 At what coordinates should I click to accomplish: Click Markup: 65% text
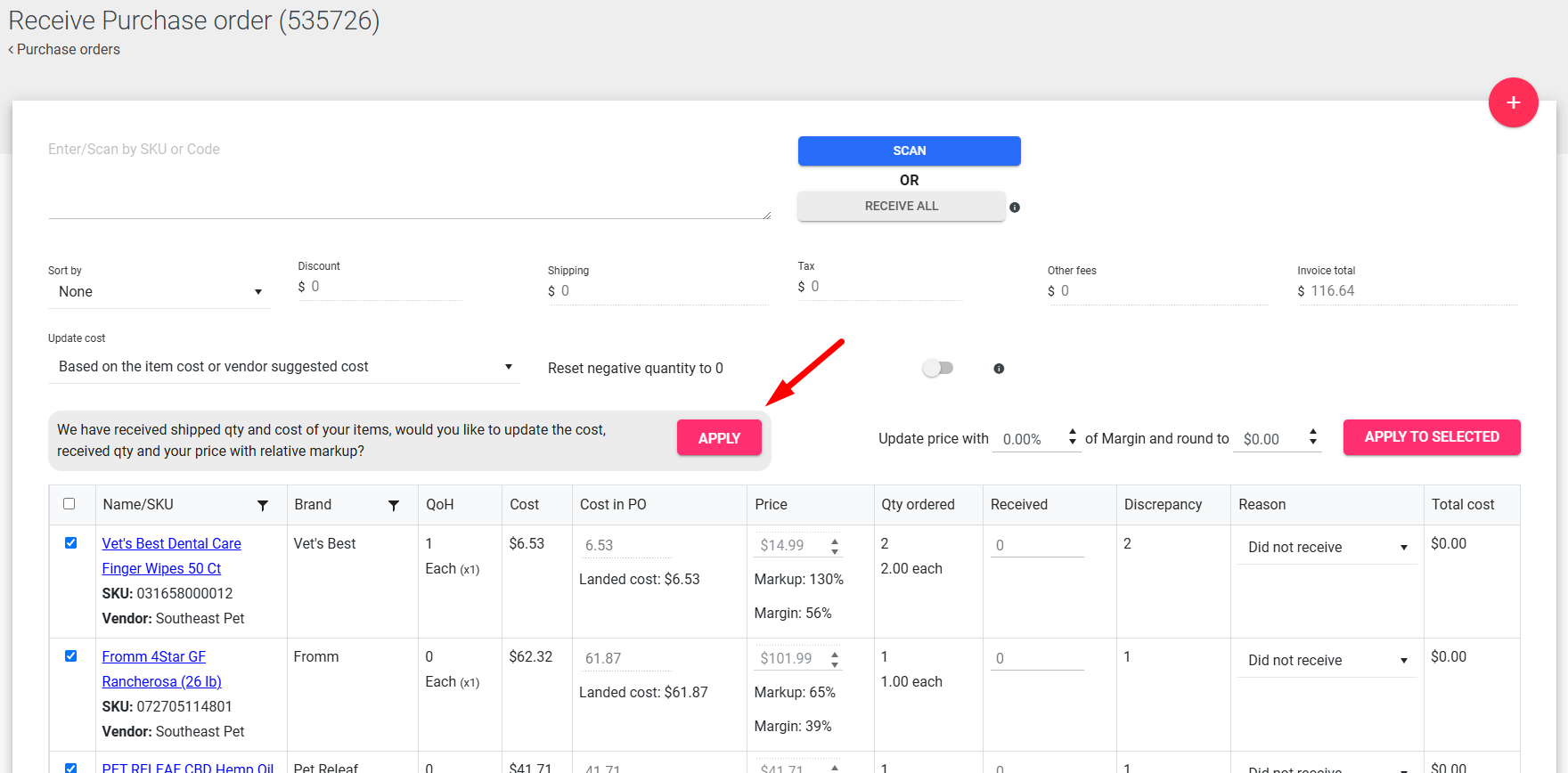[x=795, y=693]
